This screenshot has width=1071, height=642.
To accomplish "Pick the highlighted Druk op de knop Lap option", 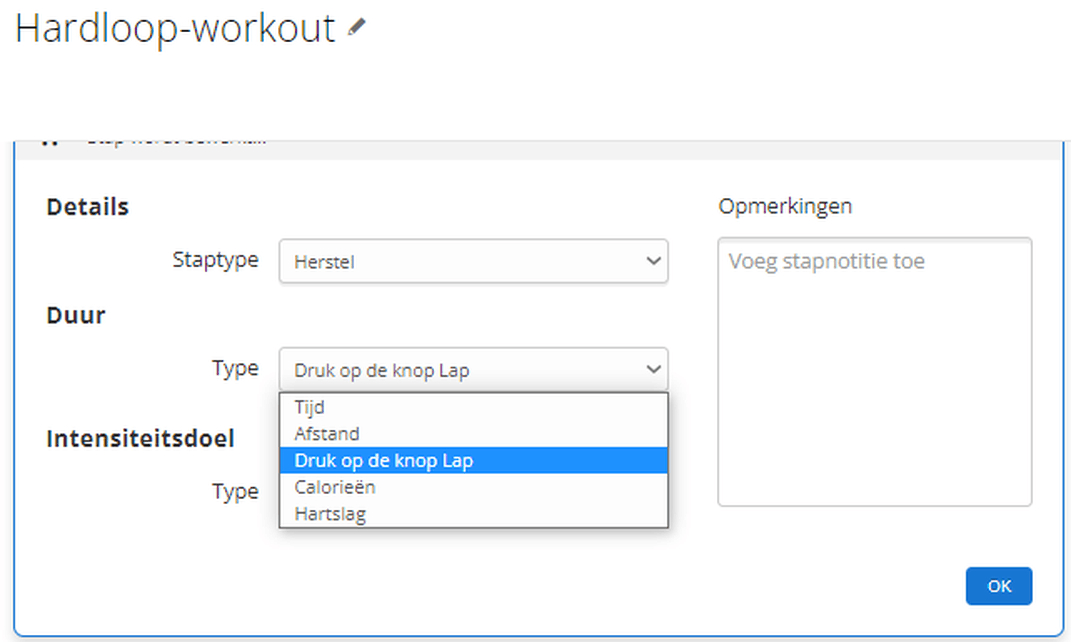I will coord(384,461).
